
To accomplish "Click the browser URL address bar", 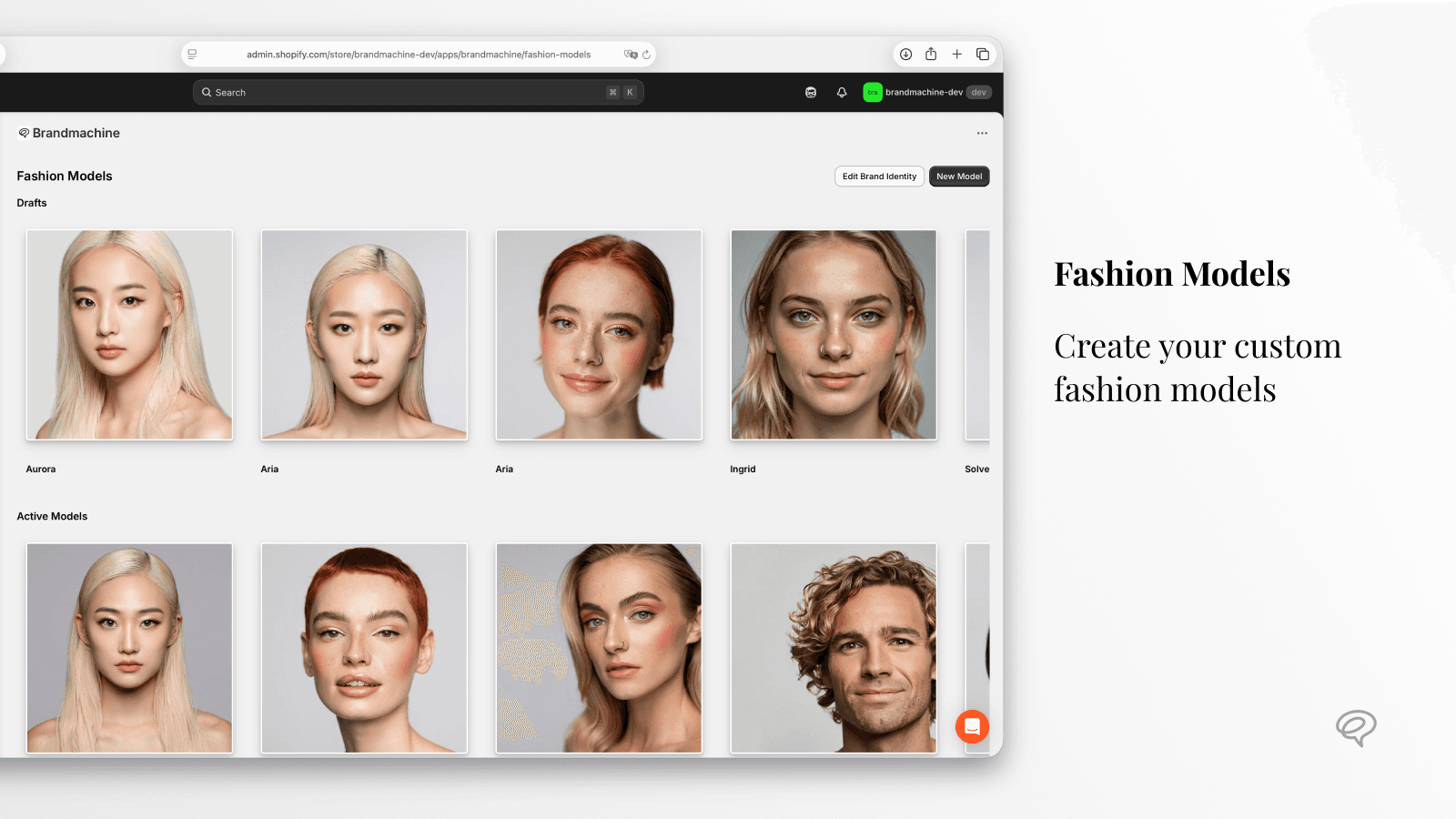I will pyautogui.click(x=419, y=55).
